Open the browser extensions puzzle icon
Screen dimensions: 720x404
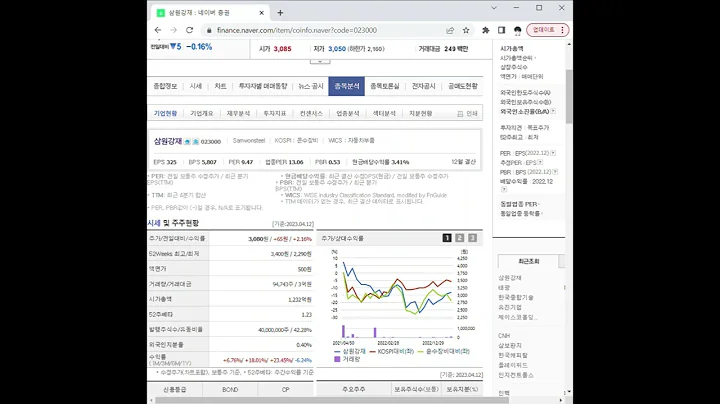[485, 30]
